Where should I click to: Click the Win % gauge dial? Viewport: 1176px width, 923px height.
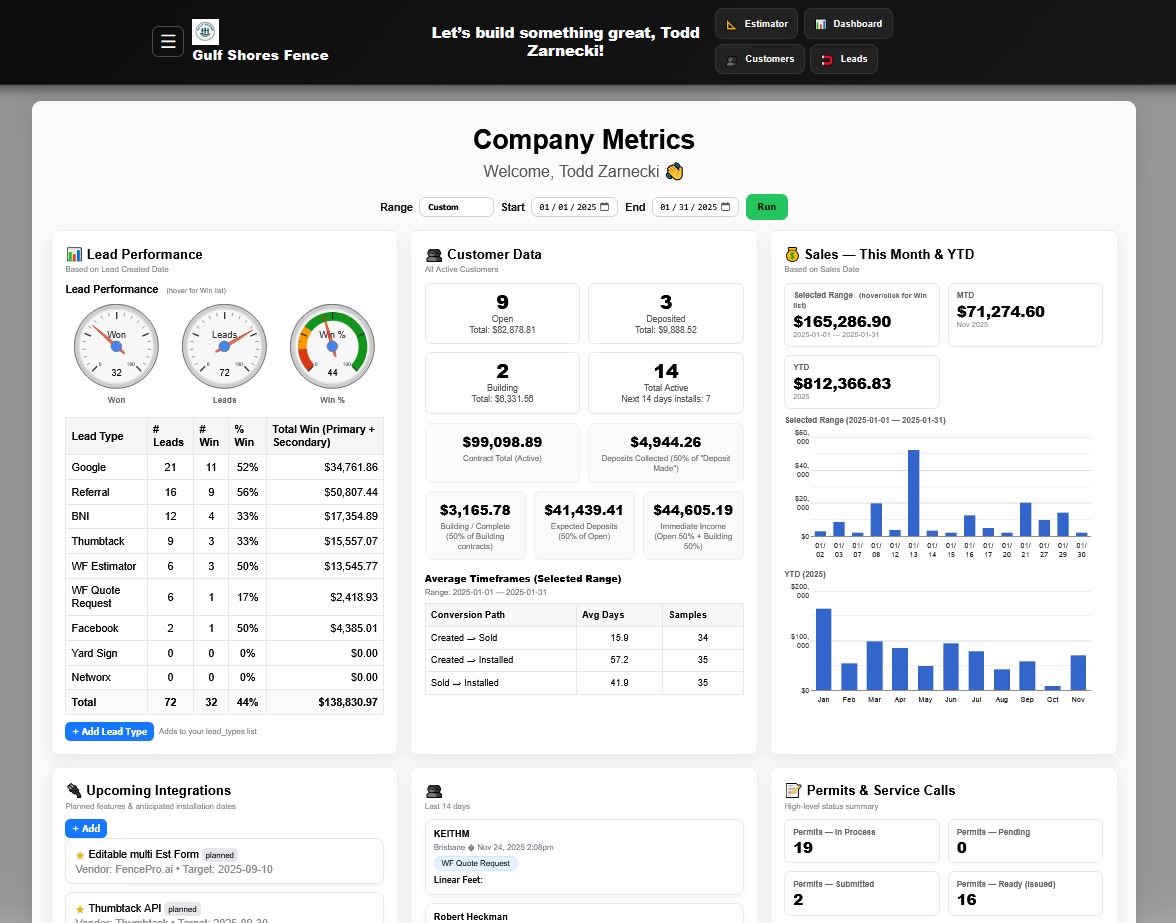pos(332,345)
